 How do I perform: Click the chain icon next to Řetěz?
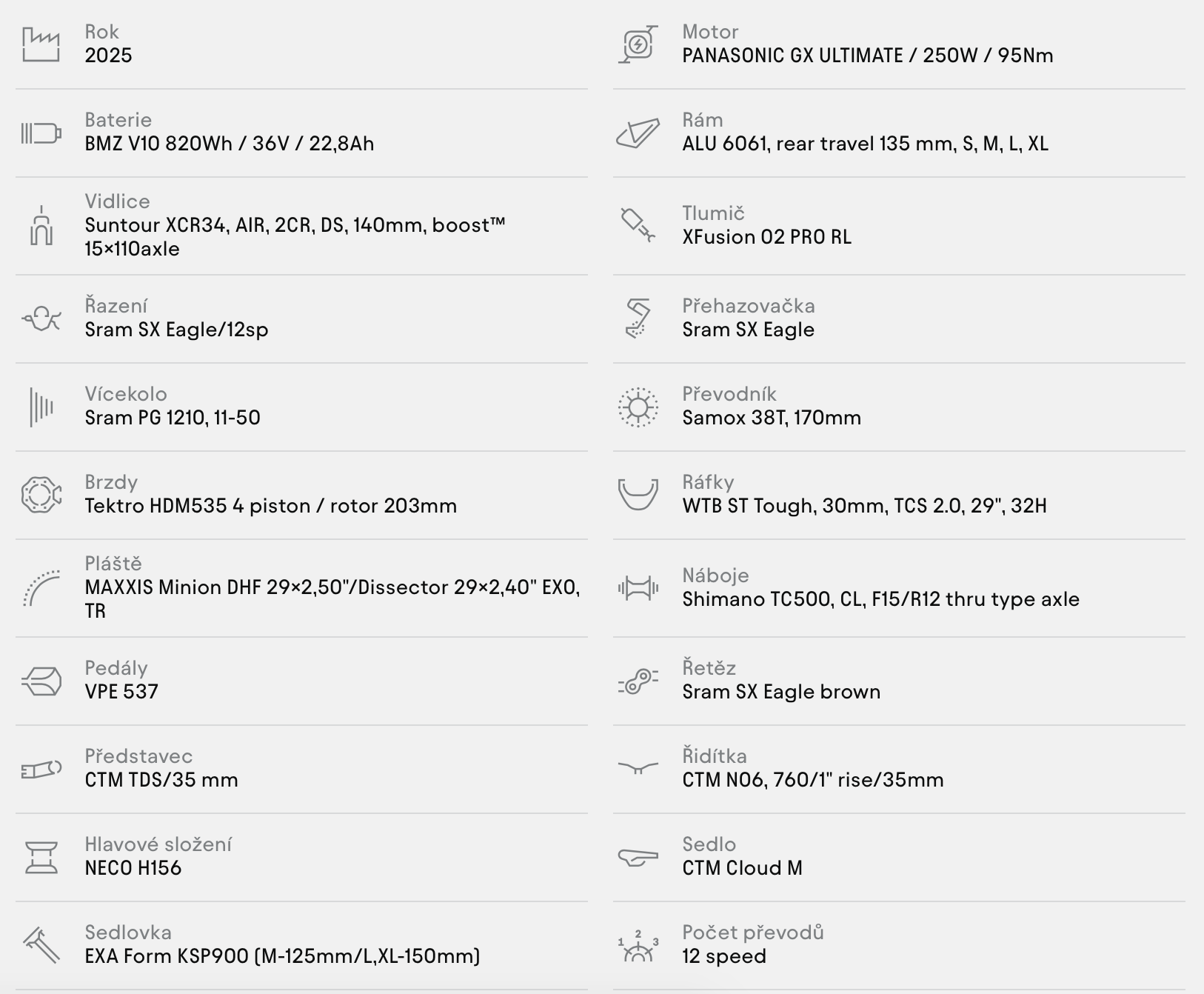(x=638, y=681)
